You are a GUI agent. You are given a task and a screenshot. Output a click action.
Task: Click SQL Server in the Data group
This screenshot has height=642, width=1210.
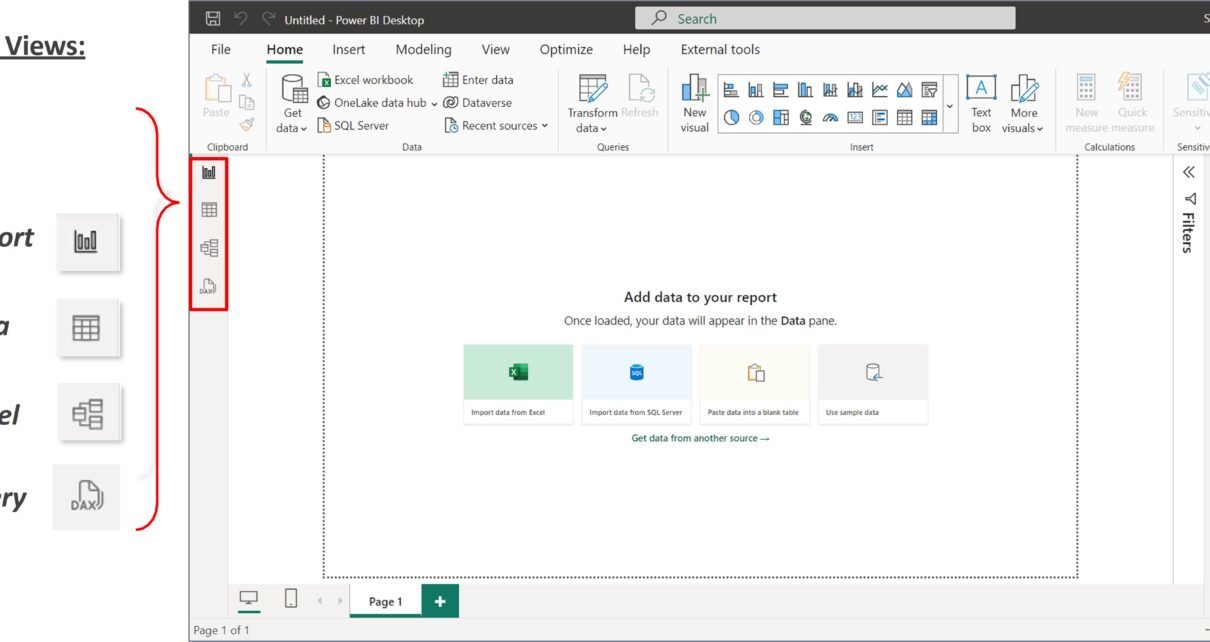(x=353, y=125)
